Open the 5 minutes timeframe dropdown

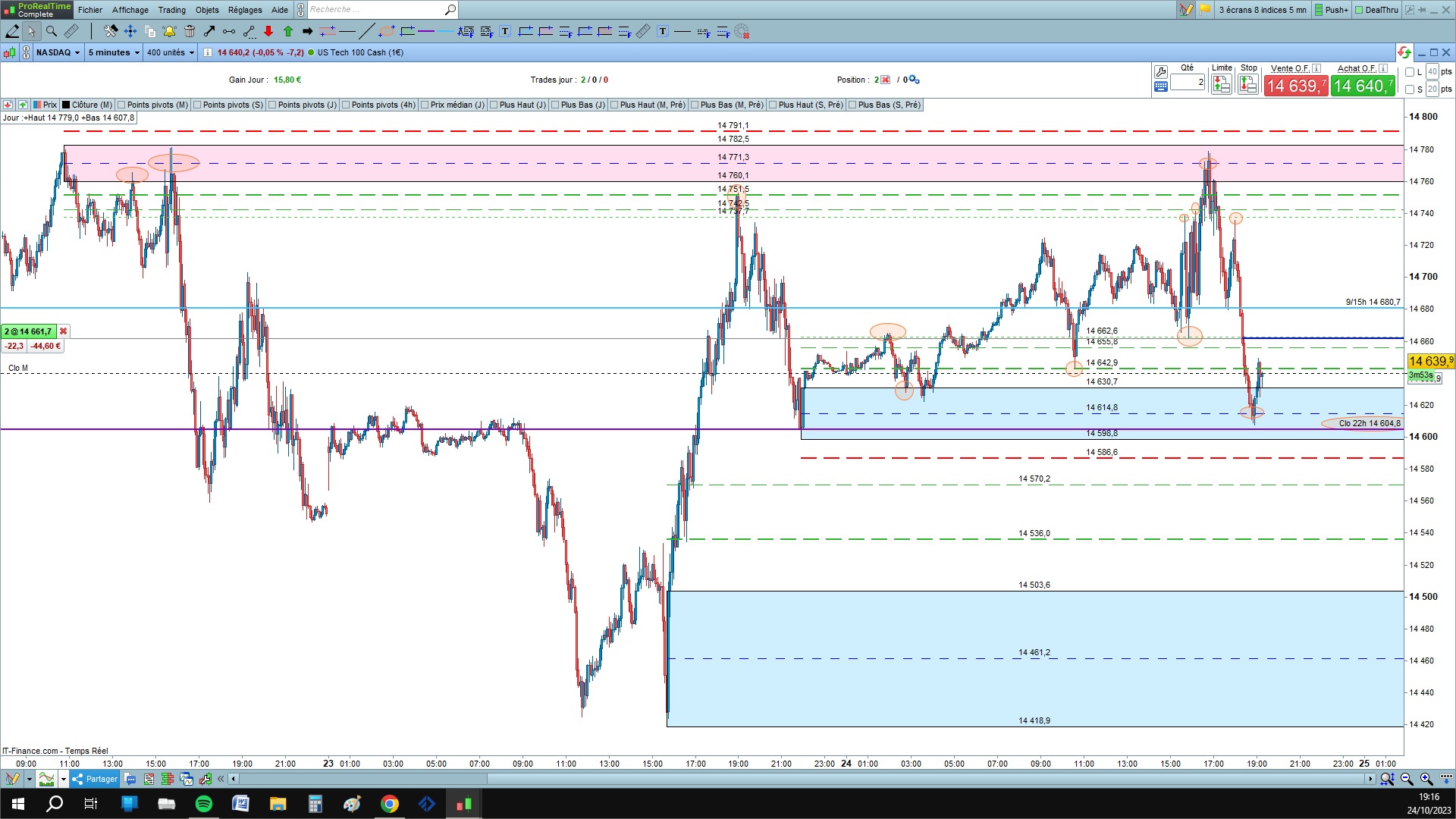tap(114, 52)
